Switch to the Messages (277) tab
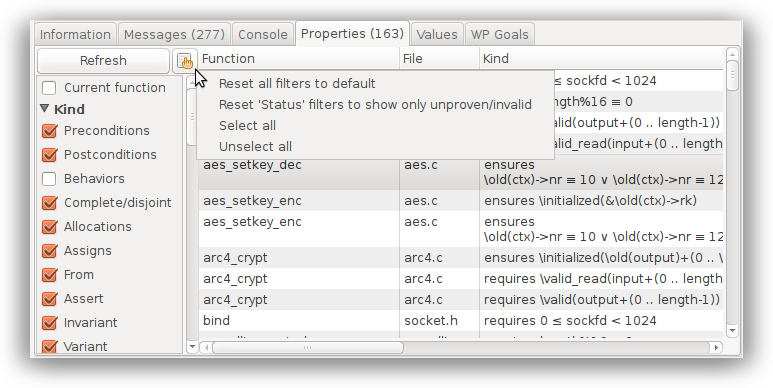 pyautogui.click(x=174, y=35)
